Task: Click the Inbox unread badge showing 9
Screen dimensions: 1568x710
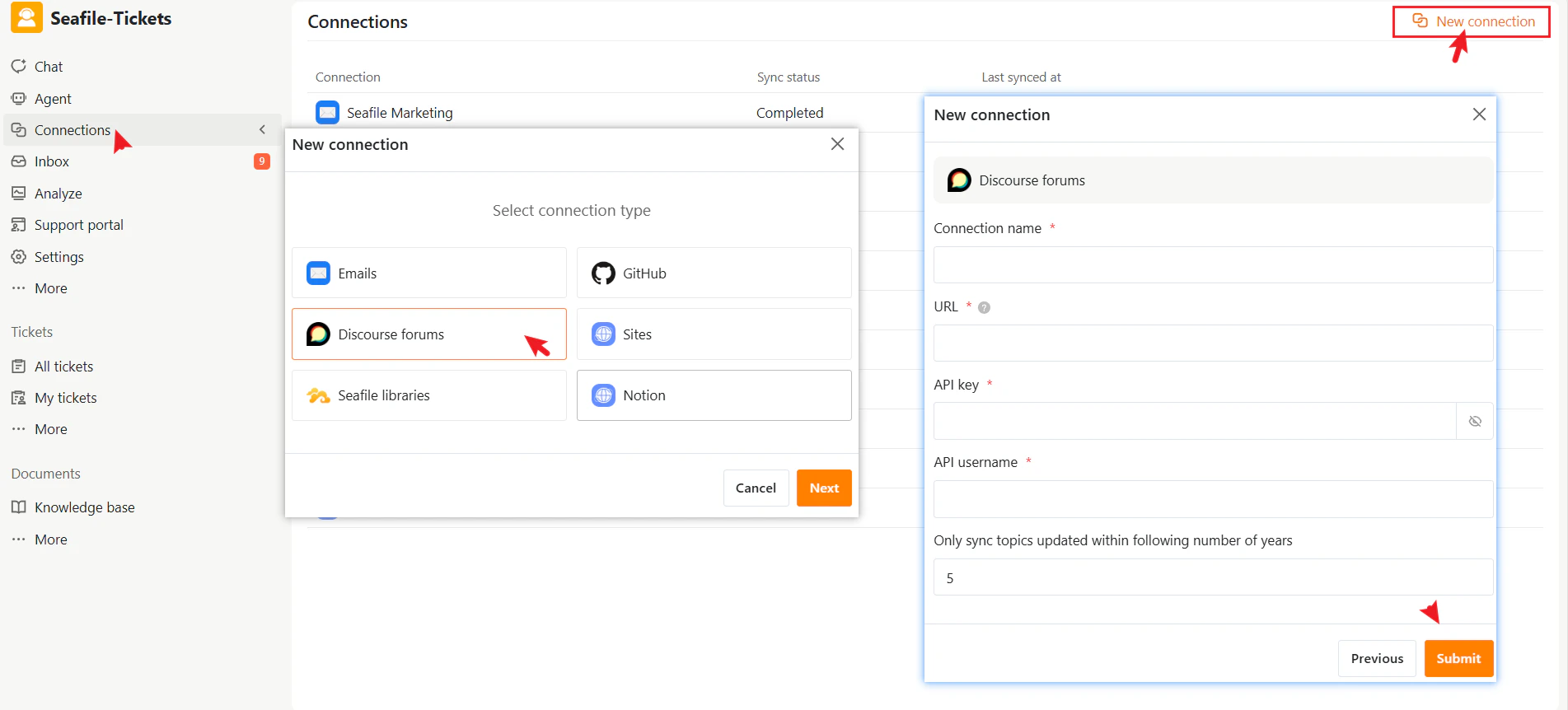Action: click(261, 161)
